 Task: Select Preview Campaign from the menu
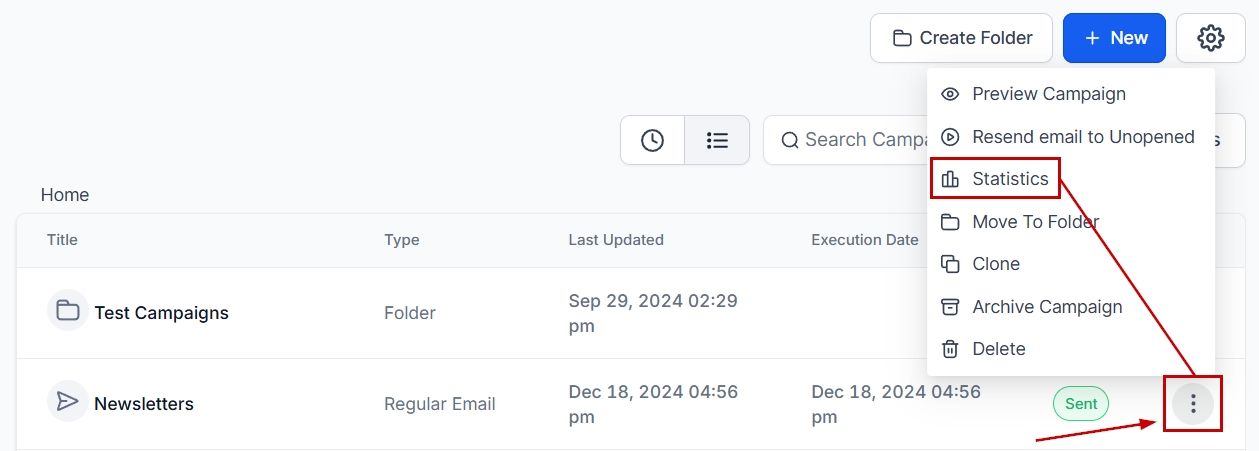pos(1048,94)
